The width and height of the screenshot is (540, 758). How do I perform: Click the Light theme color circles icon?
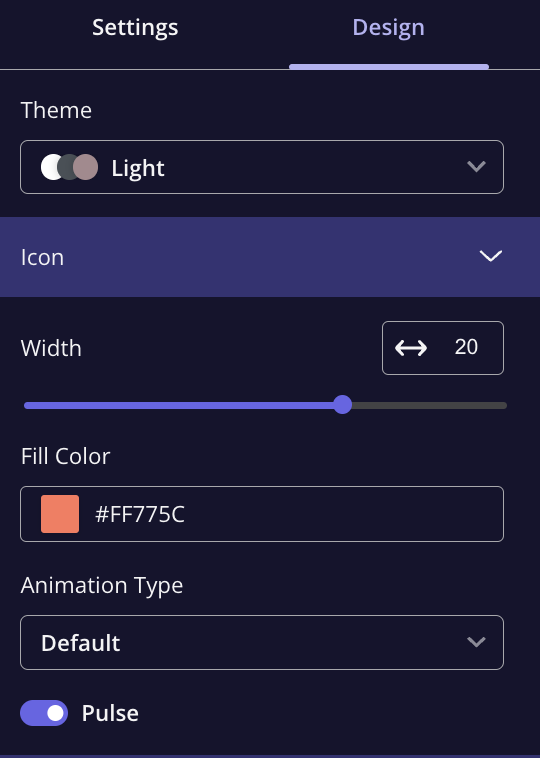(x=69, y=167)
